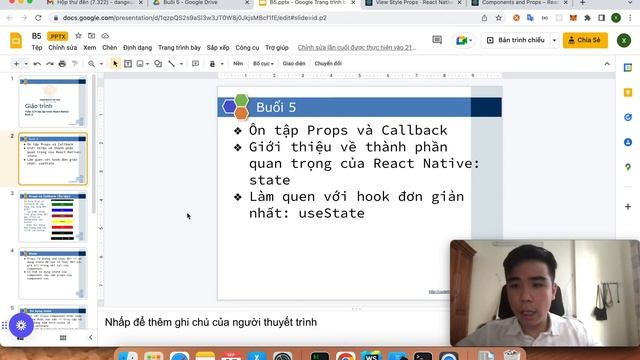The height and width of the screenshot is (360, 640).
Task: Open the Bố cục layout dropdown
Action: [x=263, y=64]
